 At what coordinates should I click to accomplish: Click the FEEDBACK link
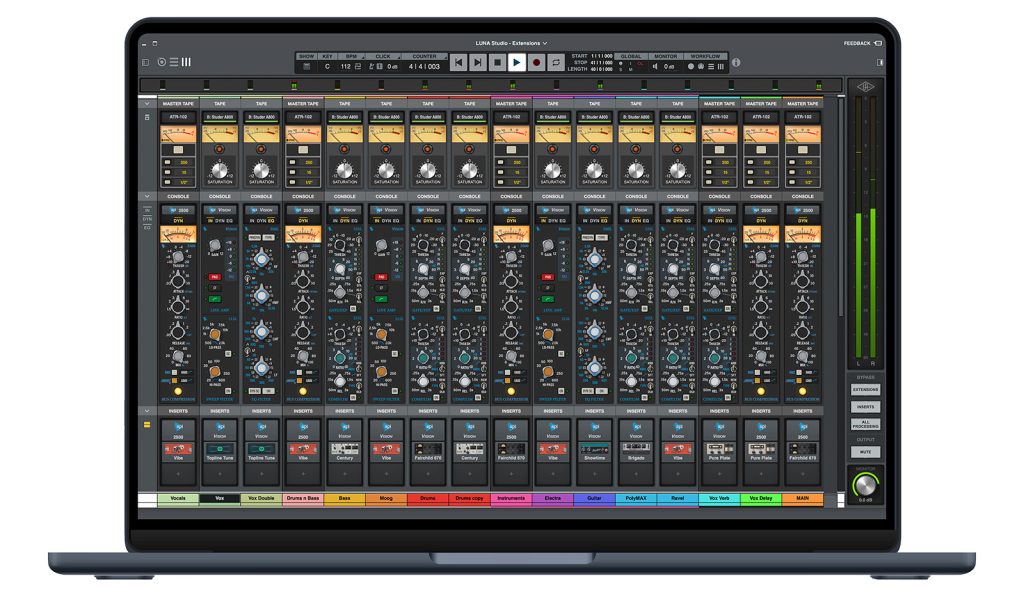tap(862, 43)
